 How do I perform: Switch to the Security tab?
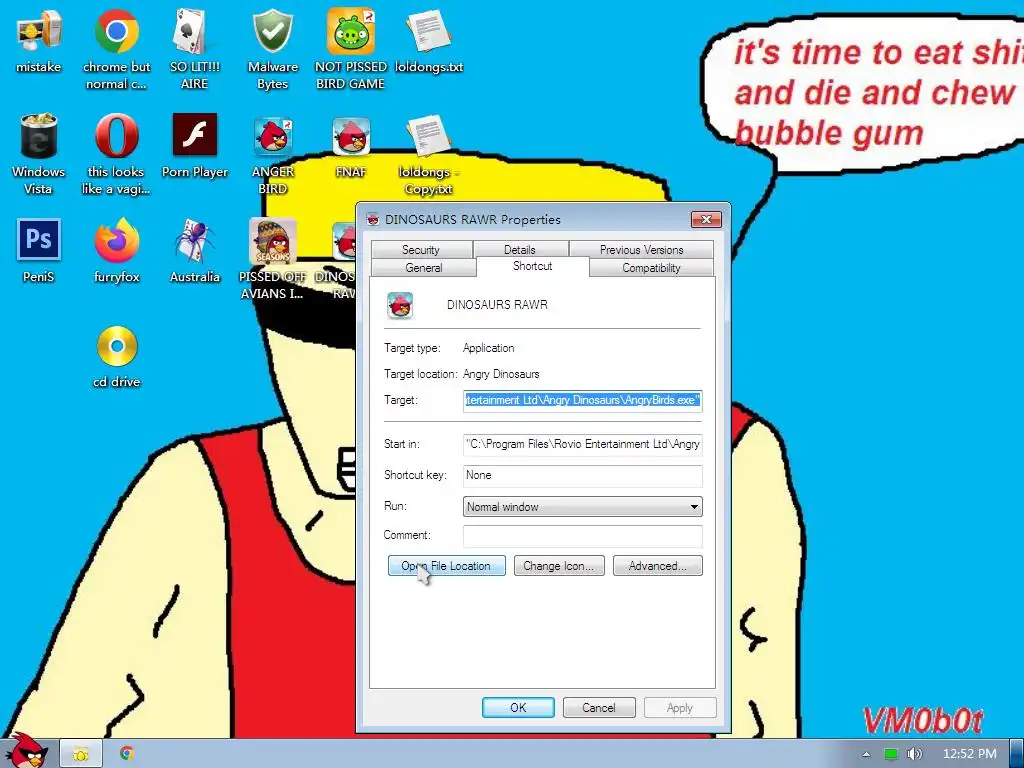(x=421, y=249)
